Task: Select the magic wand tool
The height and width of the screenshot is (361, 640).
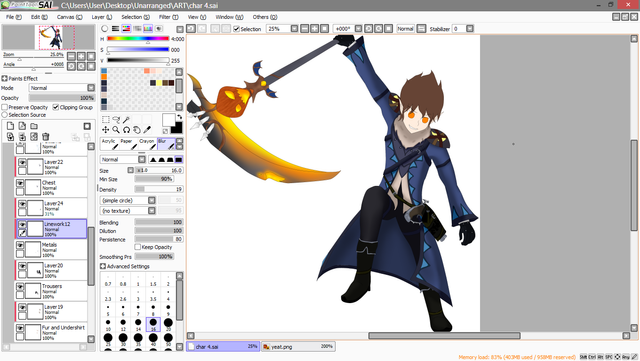Action: tap(127, 119)
